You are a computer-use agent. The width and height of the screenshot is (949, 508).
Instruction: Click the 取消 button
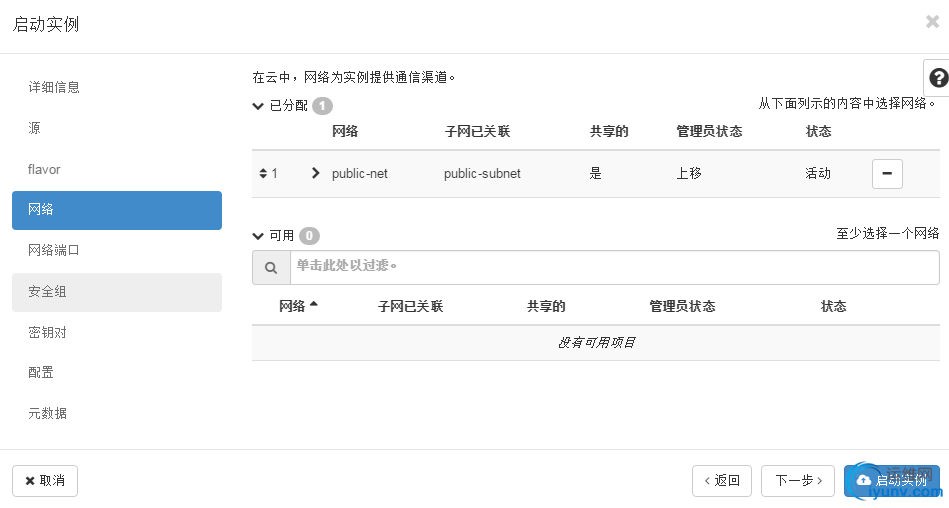click(45, 481)
